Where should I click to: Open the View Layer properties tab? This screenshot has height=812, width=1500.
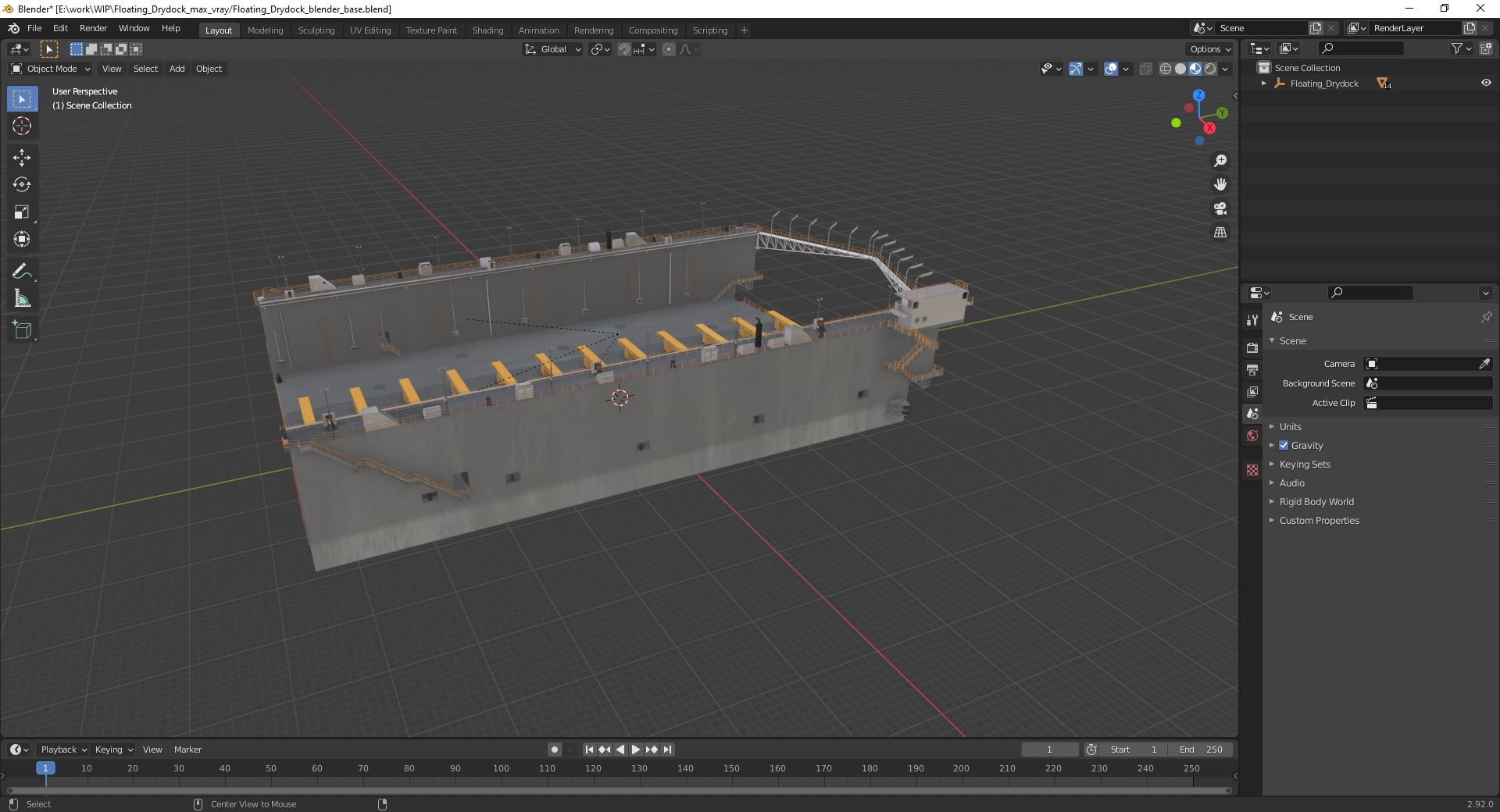[x=1252, y=391]
